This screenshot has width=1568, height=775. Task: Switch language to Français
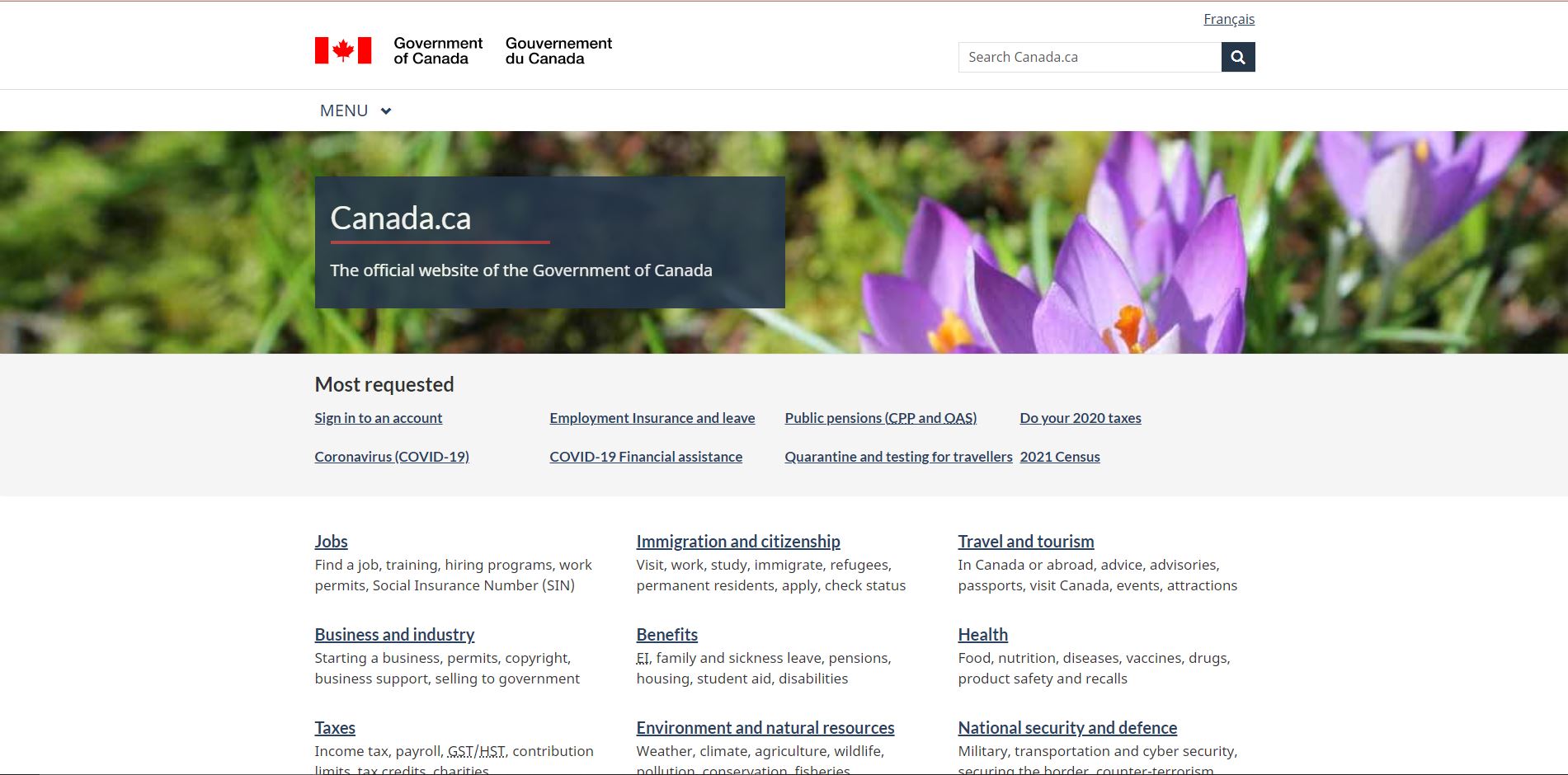pyautogui.click(x=1229, y=19)
